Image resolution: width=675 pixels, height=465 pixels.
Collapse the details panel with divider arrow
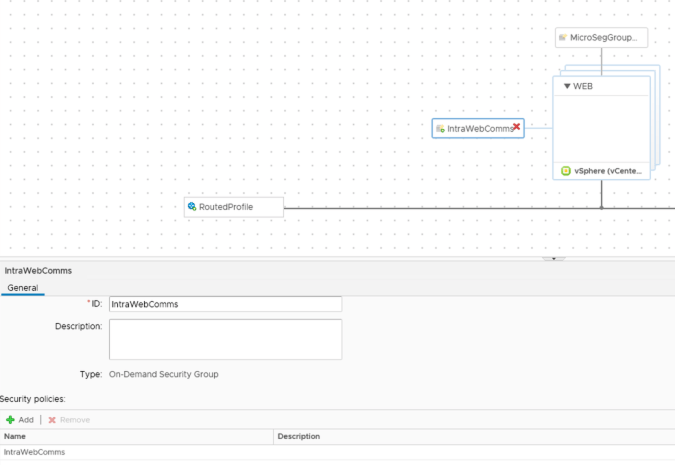click(554, 259)
